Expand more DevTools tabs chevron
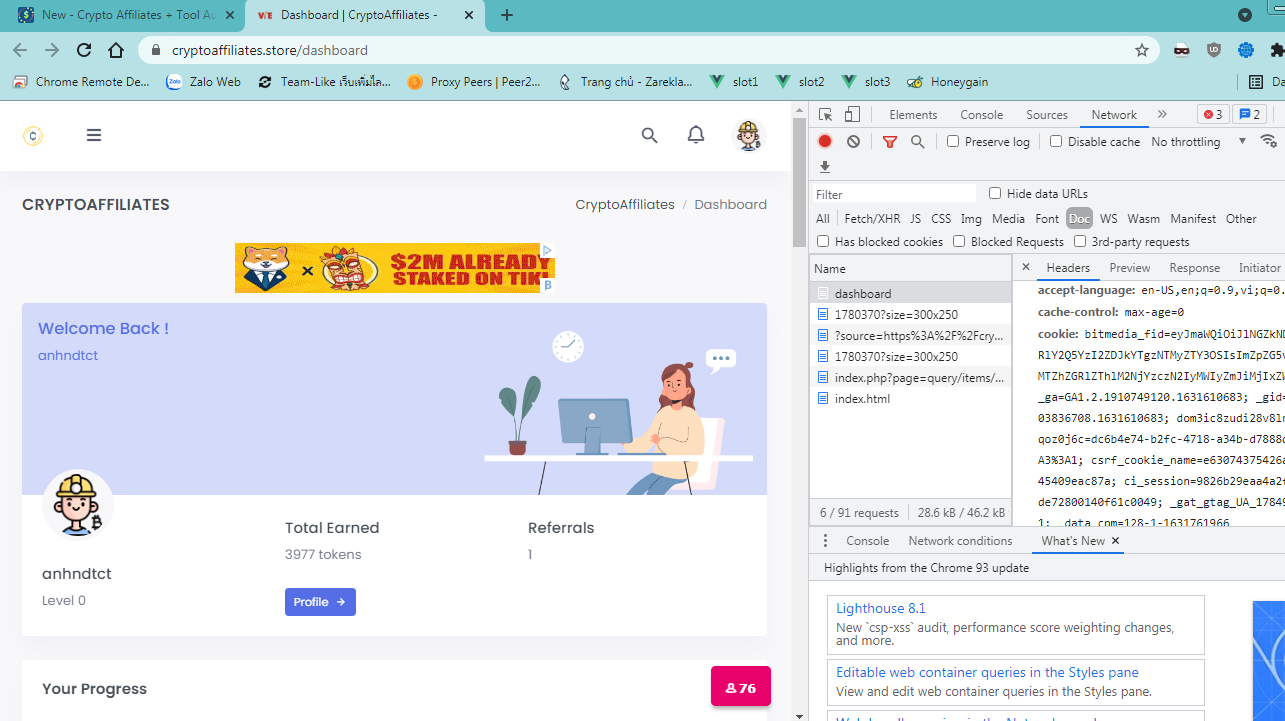 (x=1162, y=114)
